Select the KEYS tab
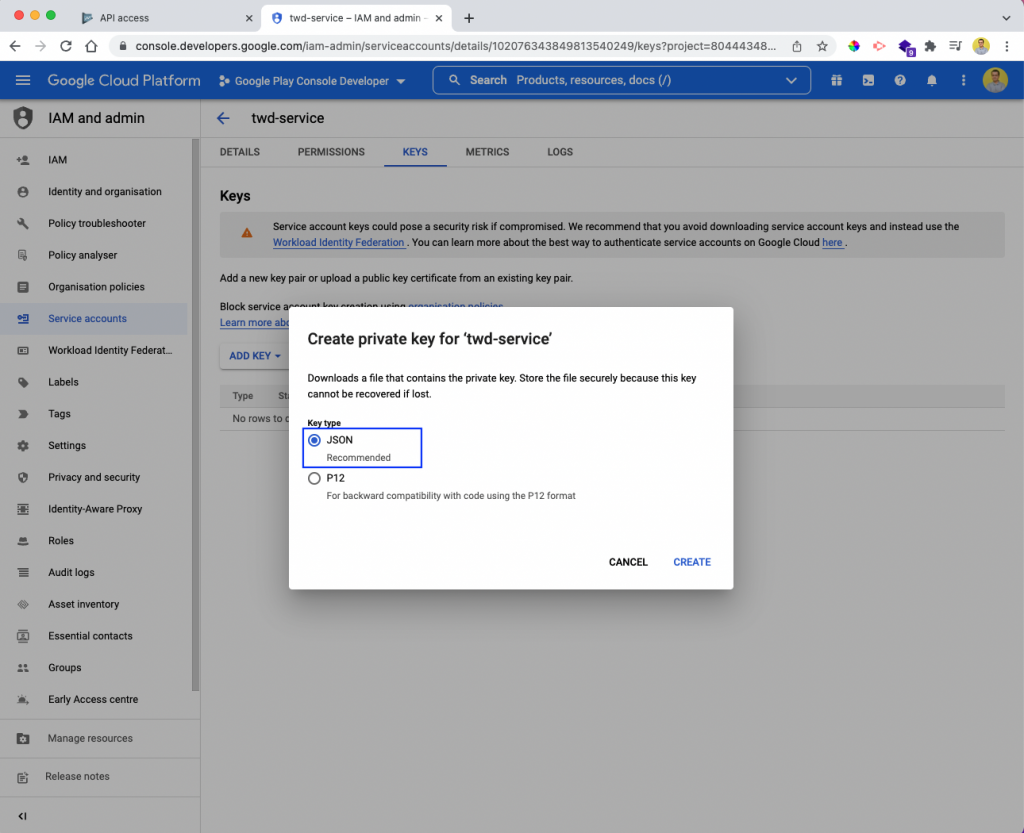 point(415,152)
